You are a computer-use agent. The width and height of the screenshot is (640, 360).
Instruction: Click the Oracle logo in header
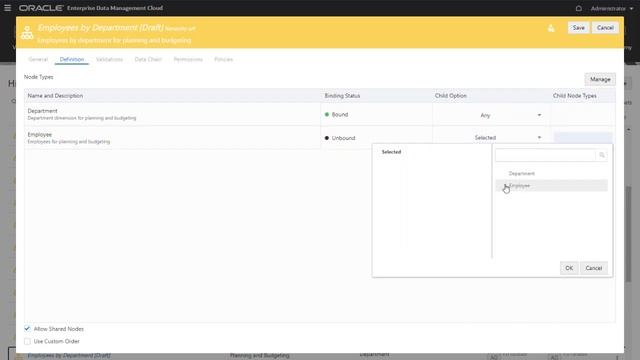[41, 8]
